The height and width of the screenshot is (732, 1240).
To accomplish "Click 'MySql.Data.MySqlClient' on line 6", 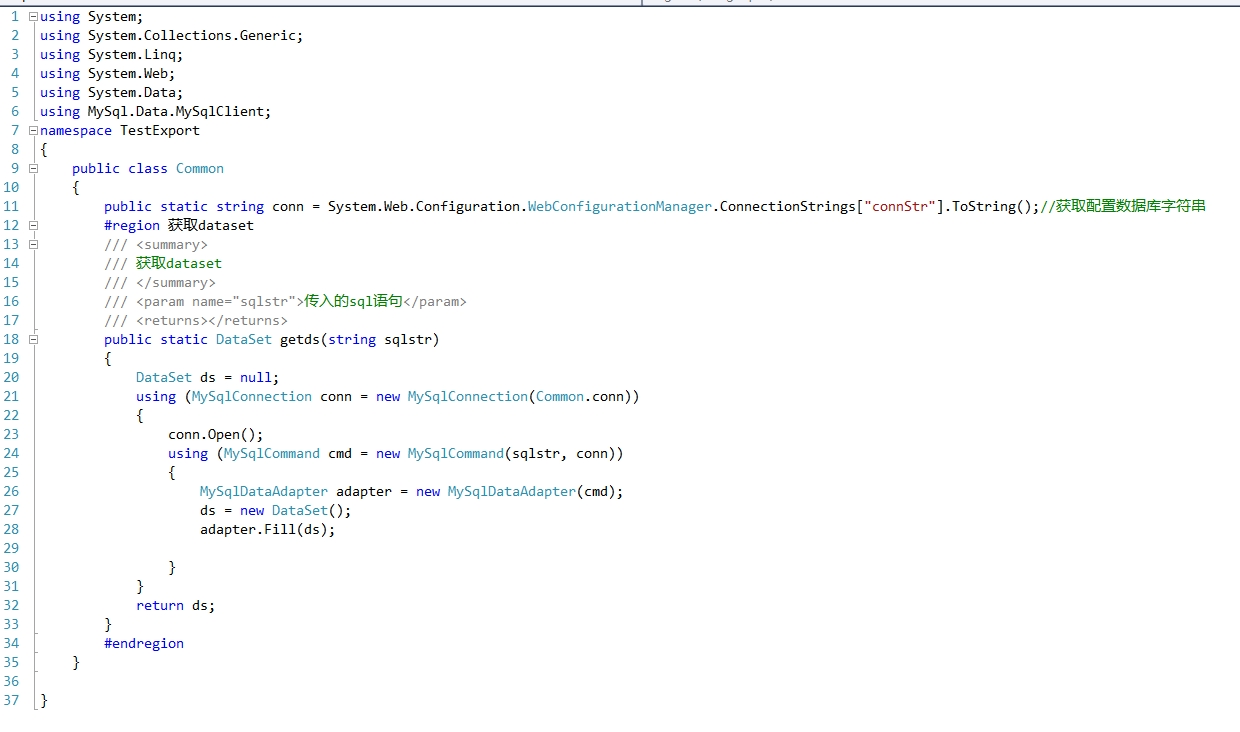I will coord(176,111).
